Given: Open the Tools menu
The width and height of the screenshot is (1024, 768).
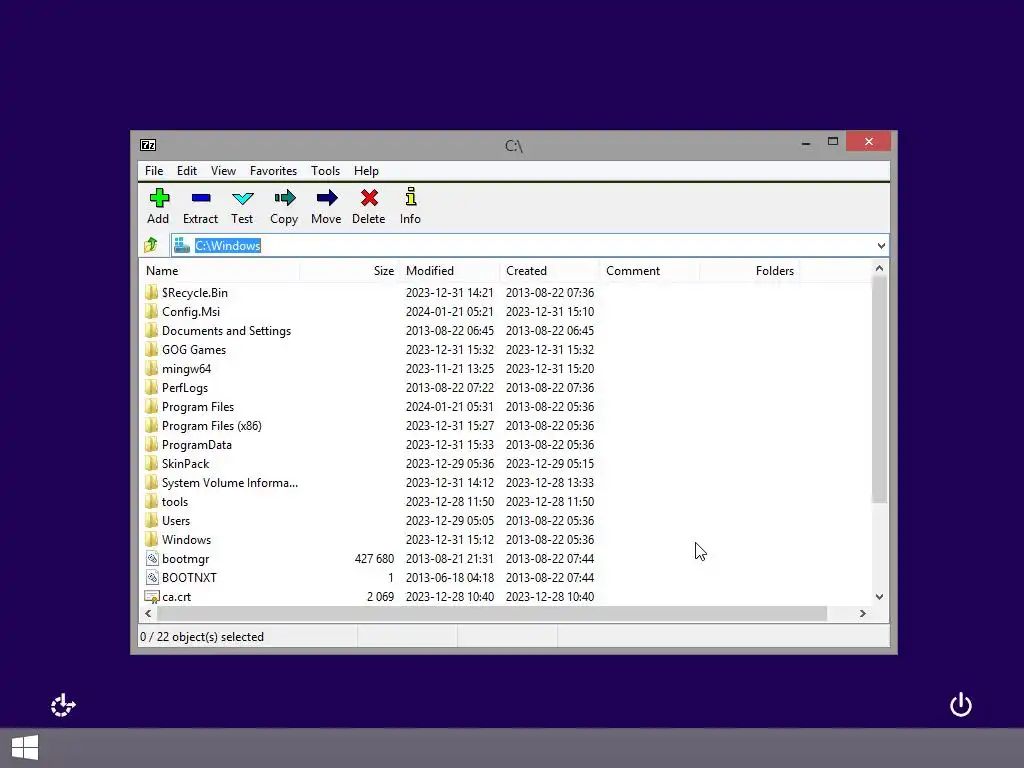Looking at the screenshot, I should tap(325, 170).
